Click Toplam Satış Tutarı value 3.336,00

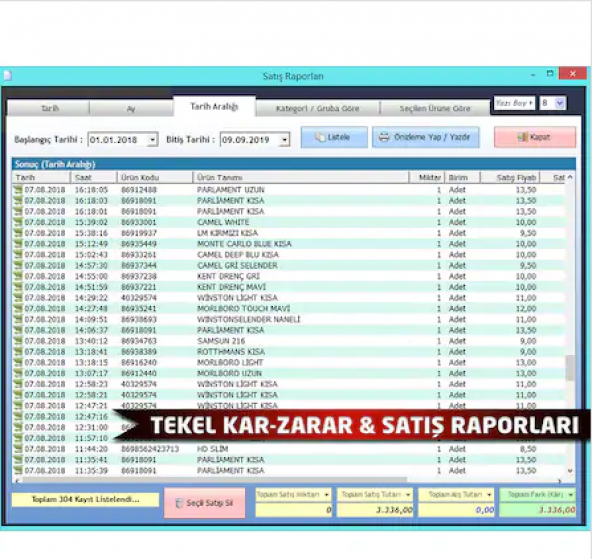point(375,510)
